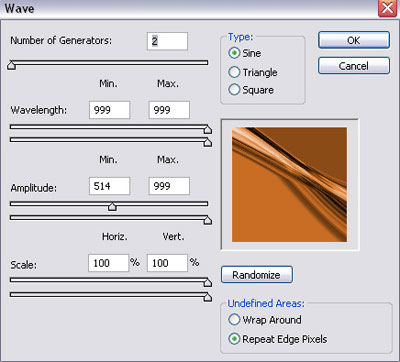The height and width of the screenshot is (362, 400).
Task: Click the Horiz. Scale input field
Action: tap(108, 263)
